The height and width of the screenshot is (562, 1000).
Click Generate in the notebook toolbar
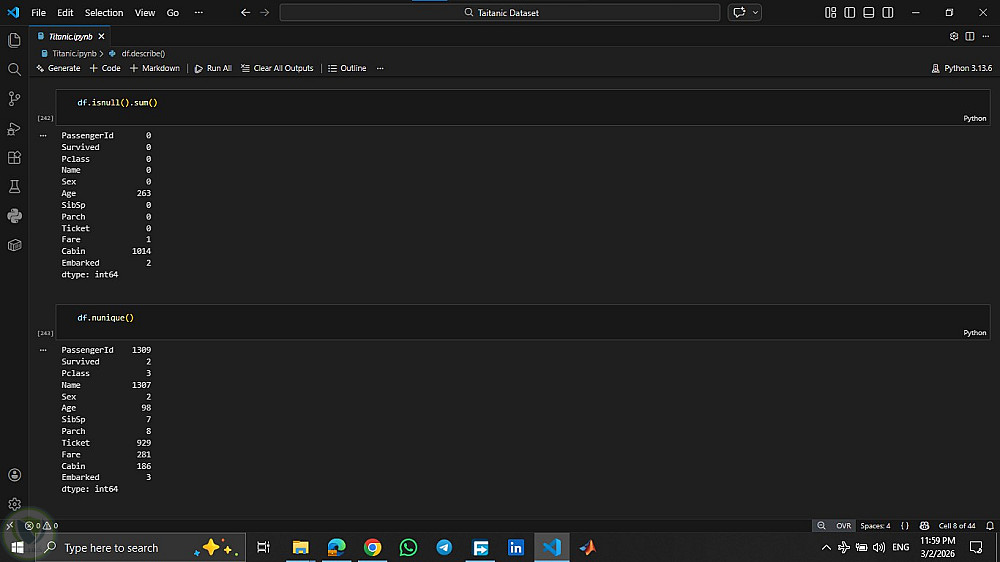click(59, 68)
